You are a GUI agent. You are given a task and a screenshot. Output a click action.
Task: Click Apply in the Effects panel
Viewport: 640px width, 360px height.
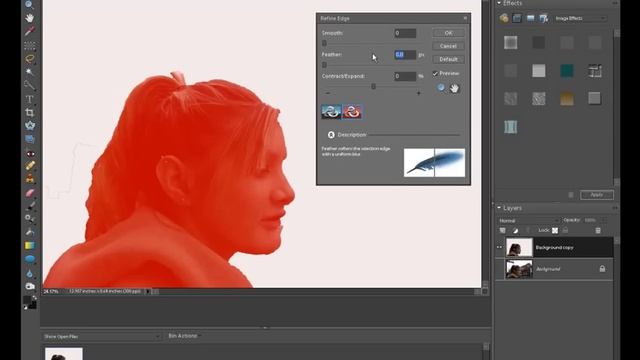tap(597, 195)
